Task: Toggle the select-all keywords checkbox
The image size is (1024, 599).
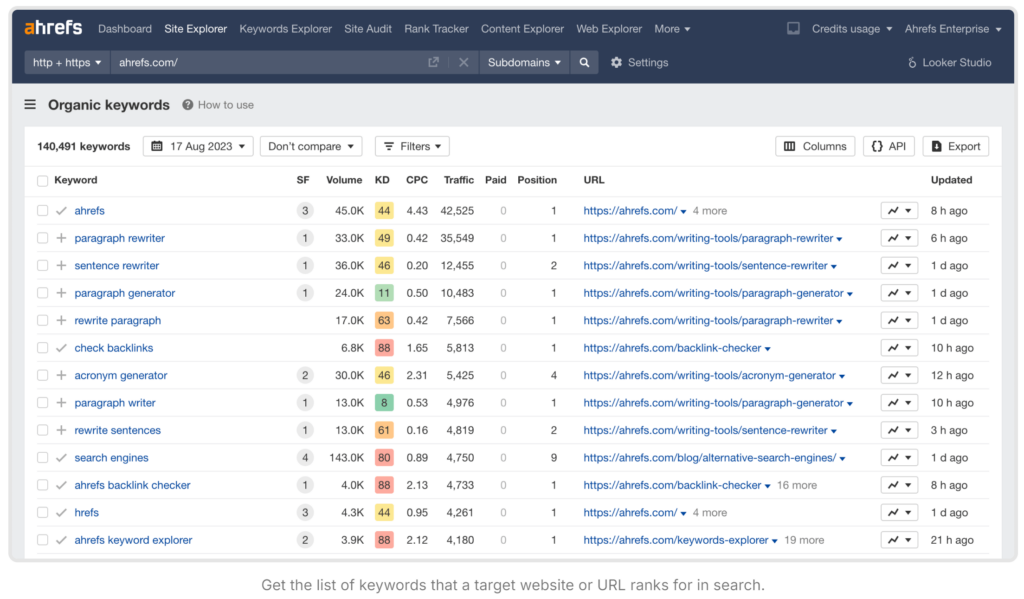Action: click(x=42, y=180)
